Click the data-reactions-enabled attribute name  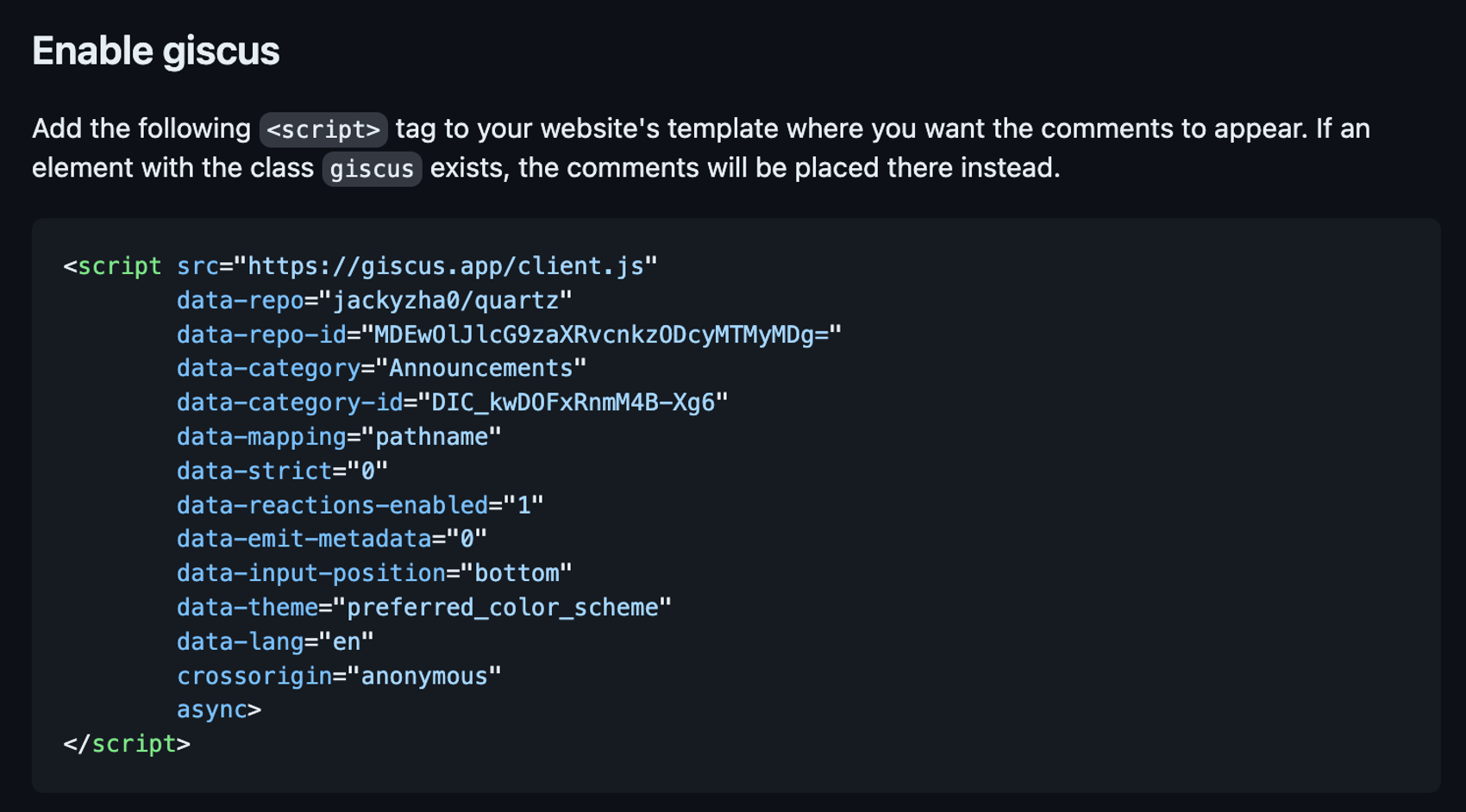click(332, 505)
